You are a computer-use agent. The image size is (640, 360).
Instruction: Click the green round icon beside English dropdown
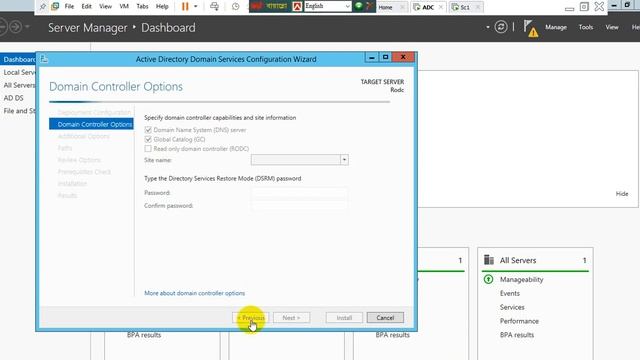coord(359,6)
